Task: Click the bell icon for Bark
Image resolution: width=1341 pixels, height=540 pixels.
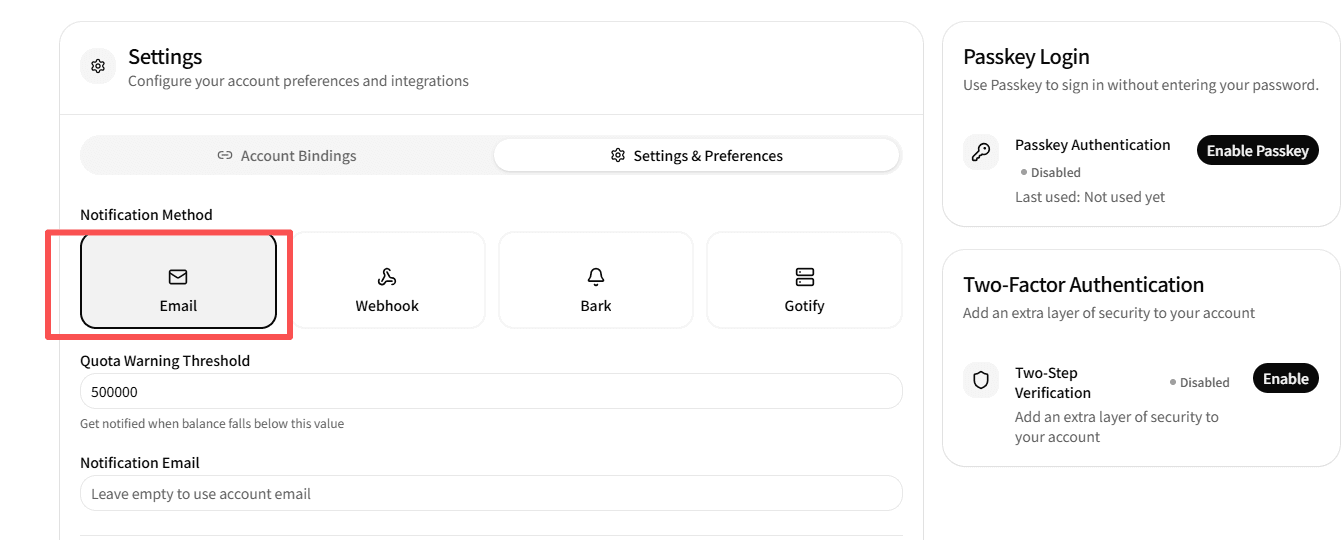Action: tap(596, 277)
